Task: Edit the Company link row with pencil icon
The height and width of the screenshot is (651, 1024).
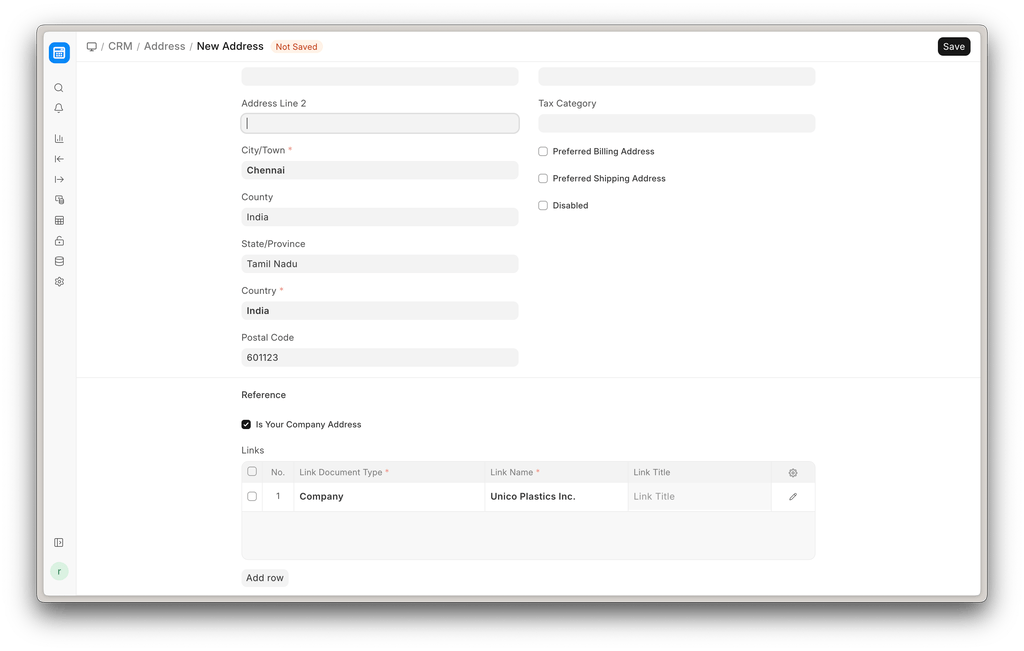Action: click(x=793, y=497)
